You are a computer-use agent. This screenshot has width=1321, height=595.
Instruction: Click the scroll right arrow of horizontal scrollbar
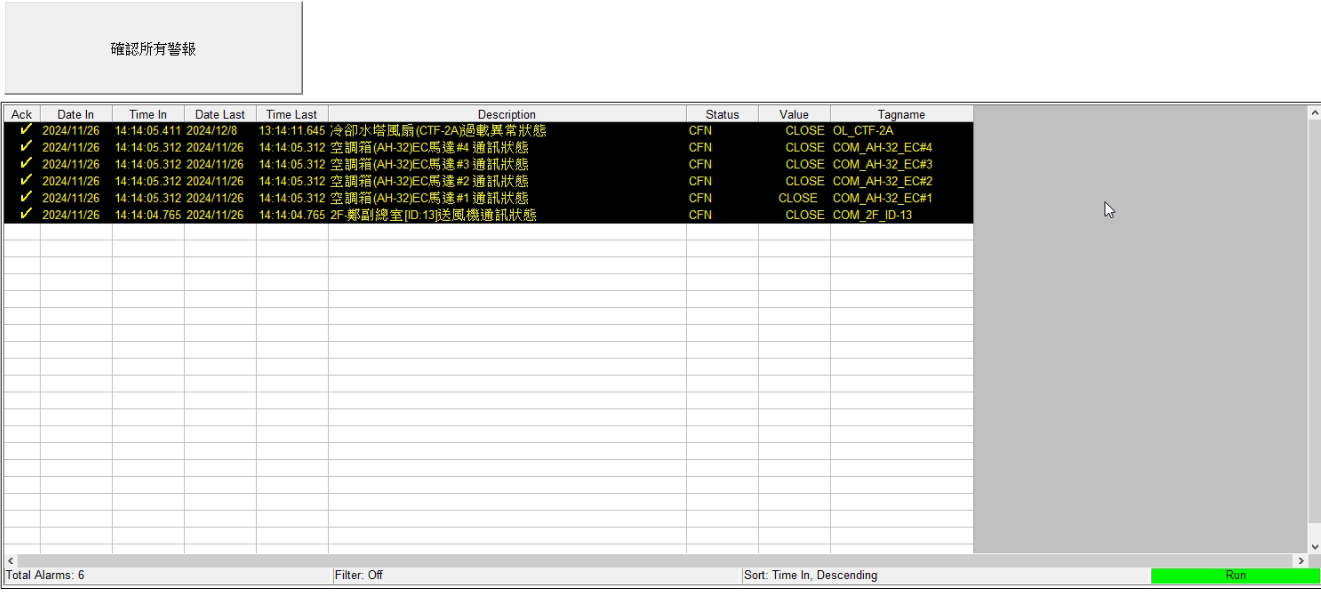[x=1300, y=561]
